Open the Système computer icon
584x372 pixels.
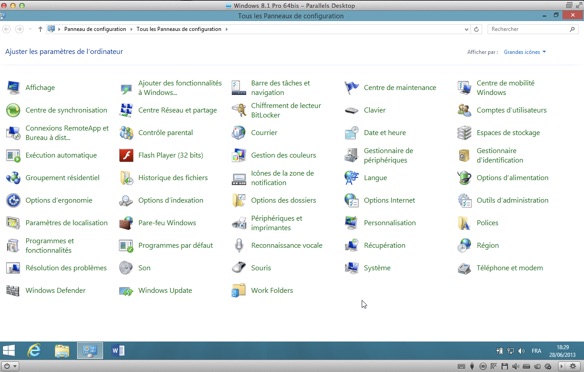(x=352, y=268)
